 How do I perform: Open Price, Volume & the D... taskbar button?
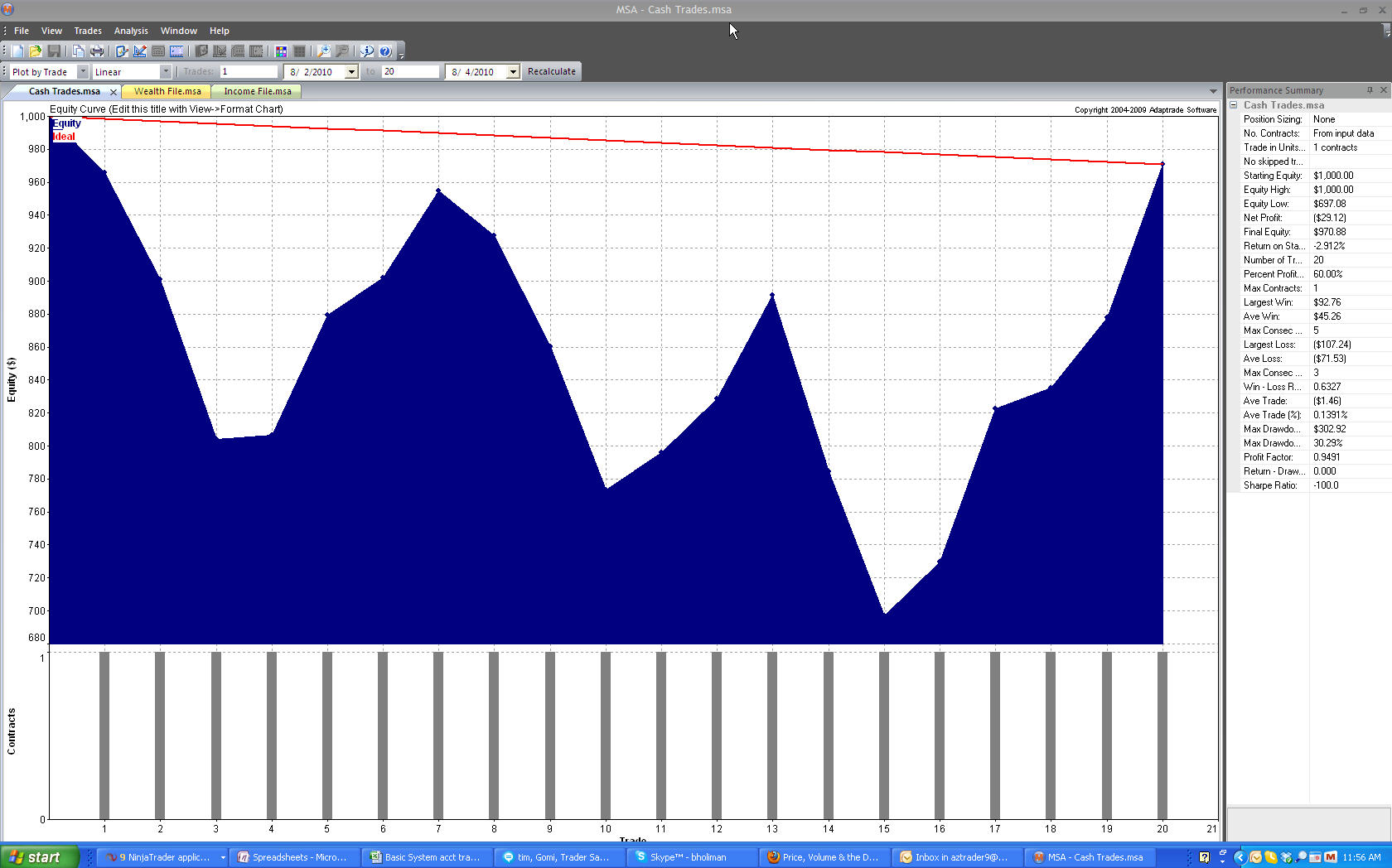(824, 857)
